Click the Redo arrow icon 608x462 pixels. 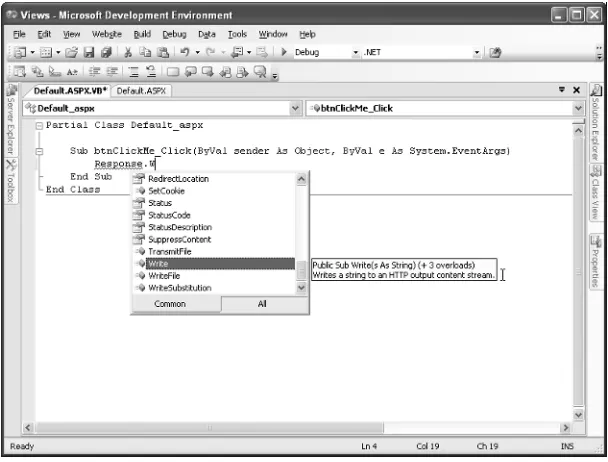click(211, 52)
